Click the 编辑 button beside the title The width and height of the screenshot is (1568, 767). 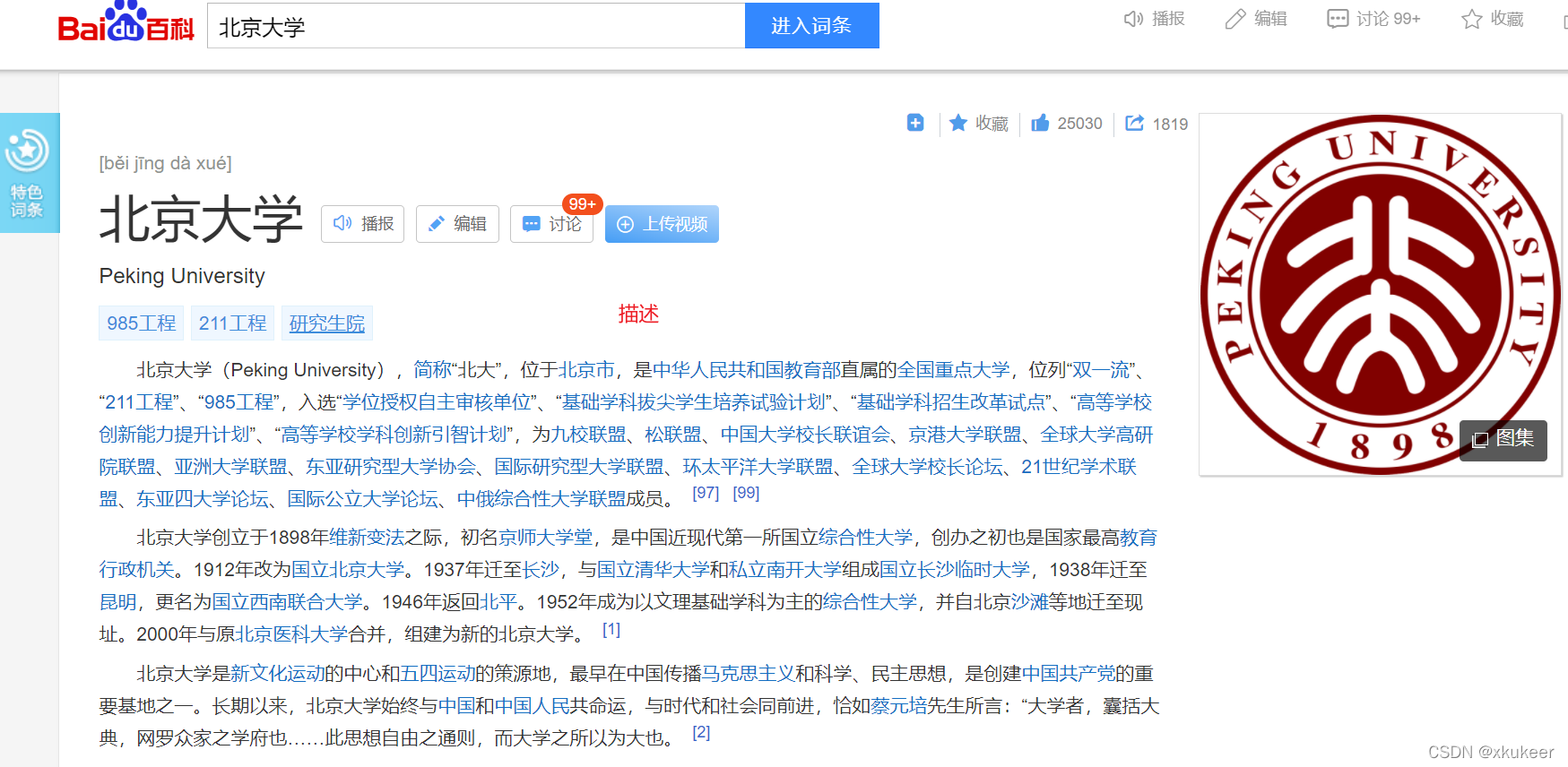coord(457,224)
